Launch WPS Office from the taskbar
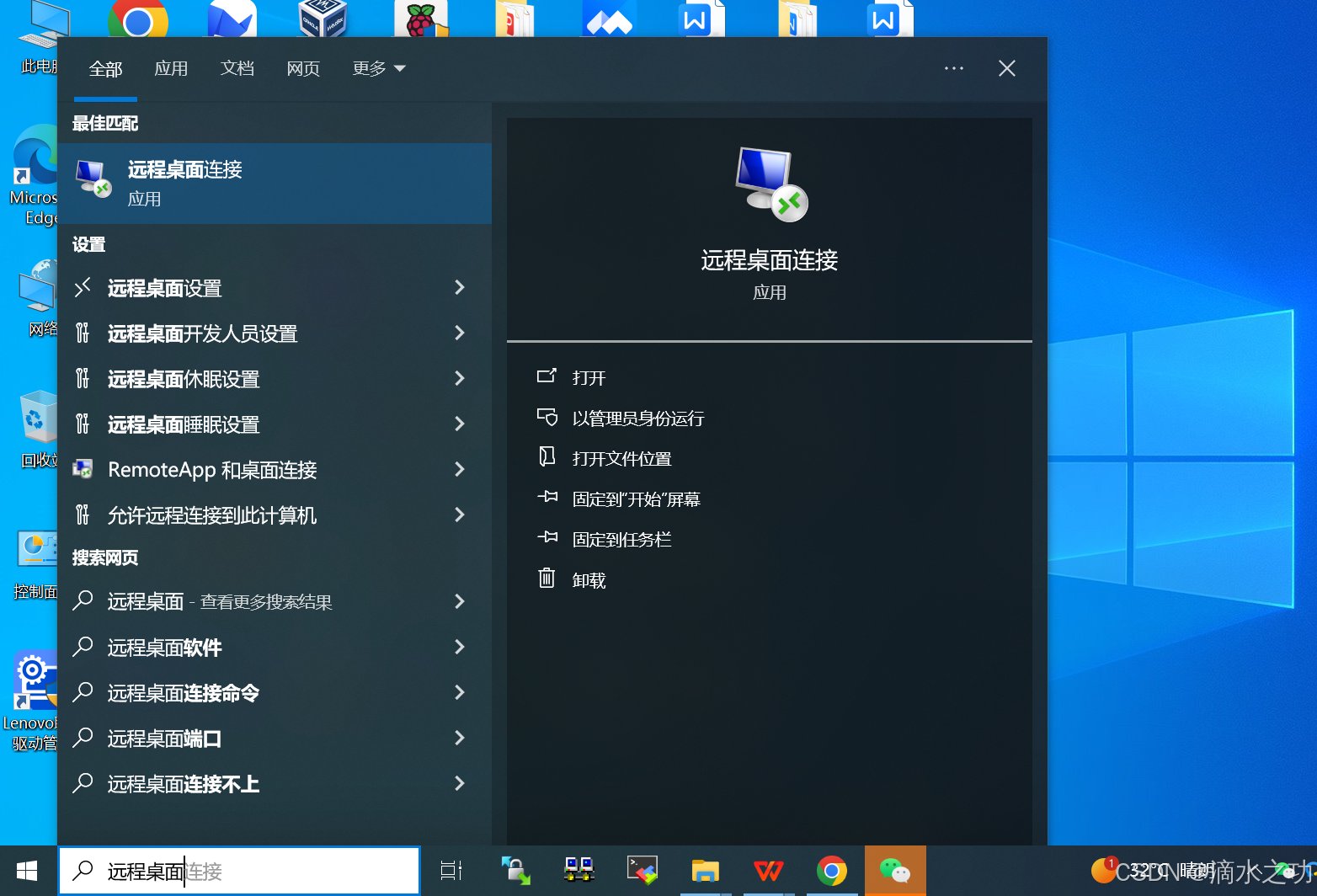The height and width of the screenshot is (896, 1317). pos(768,871)
